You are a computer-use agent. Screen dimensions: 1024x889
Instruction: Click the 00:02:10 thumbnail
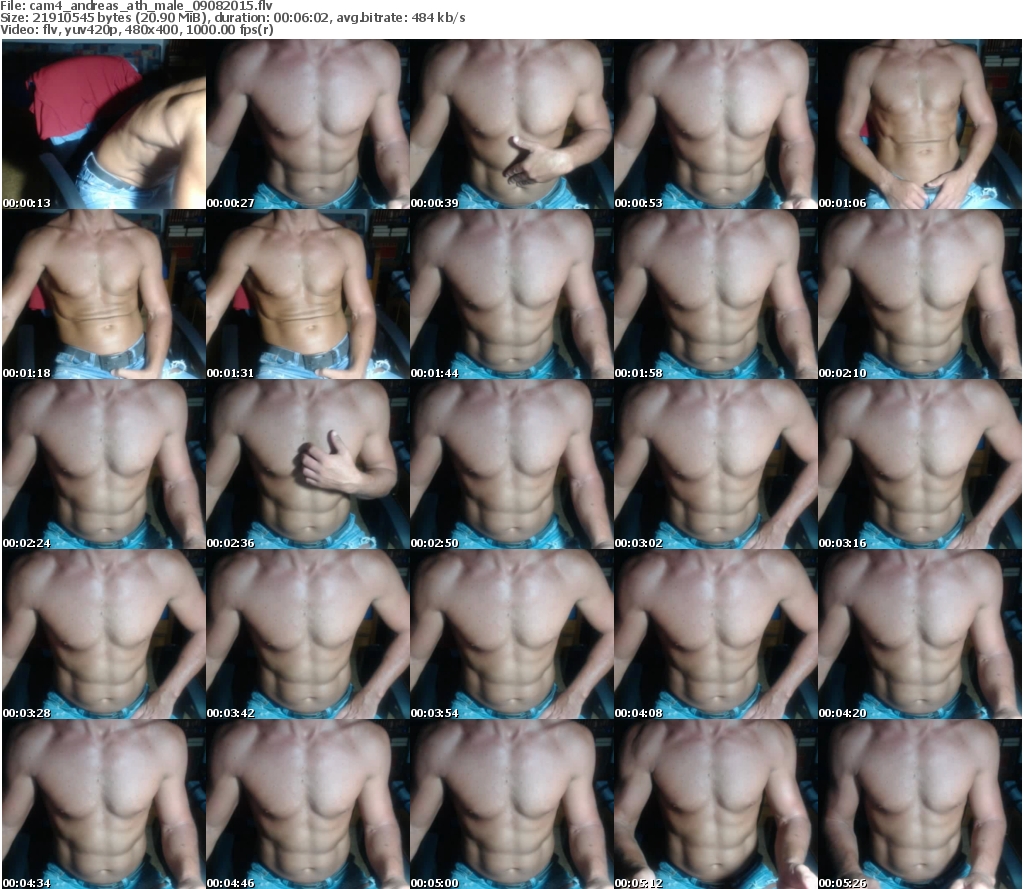[x=920, y=294]
